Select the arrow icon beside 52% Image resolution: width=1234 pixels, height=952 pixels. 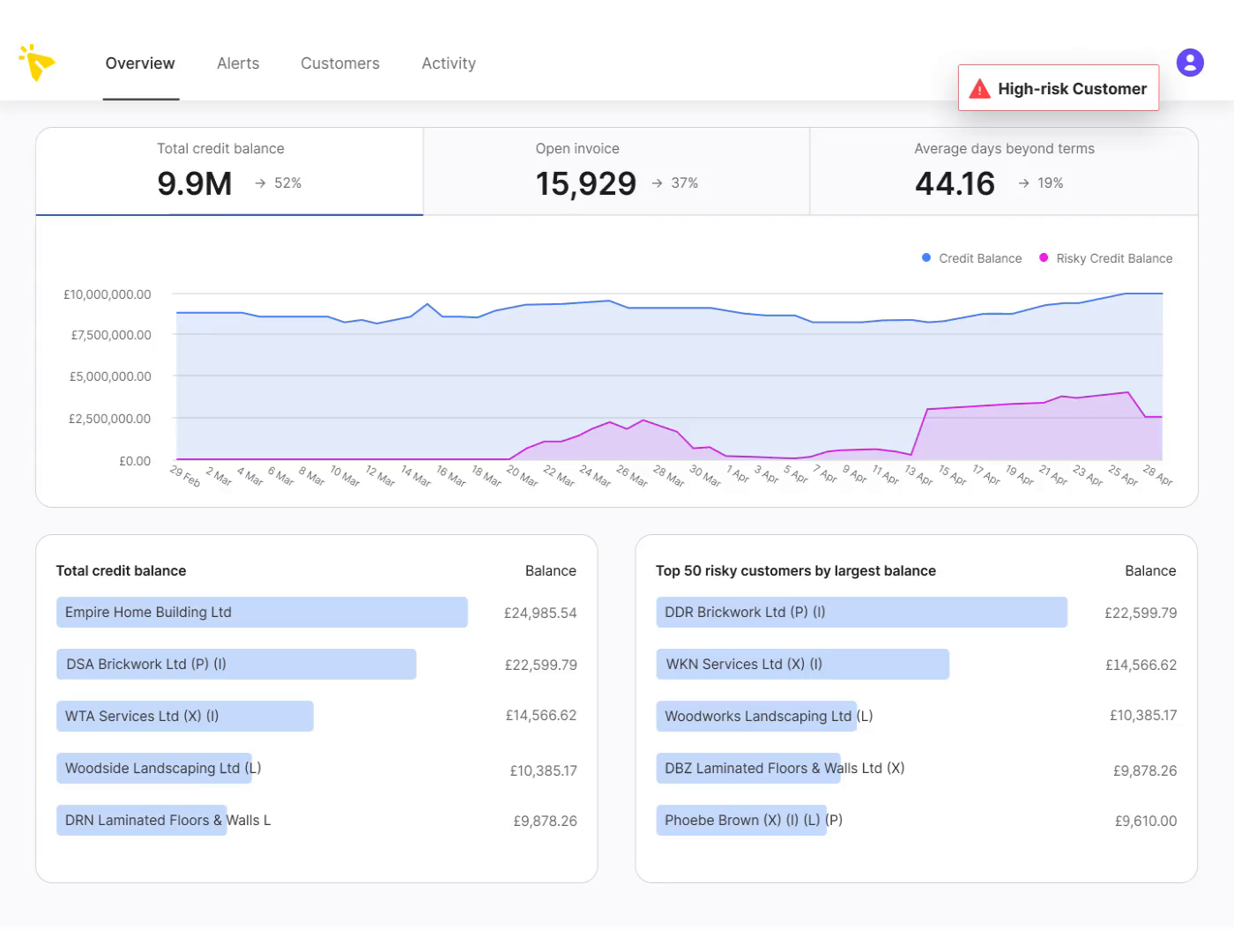click(x=259, y=183)
